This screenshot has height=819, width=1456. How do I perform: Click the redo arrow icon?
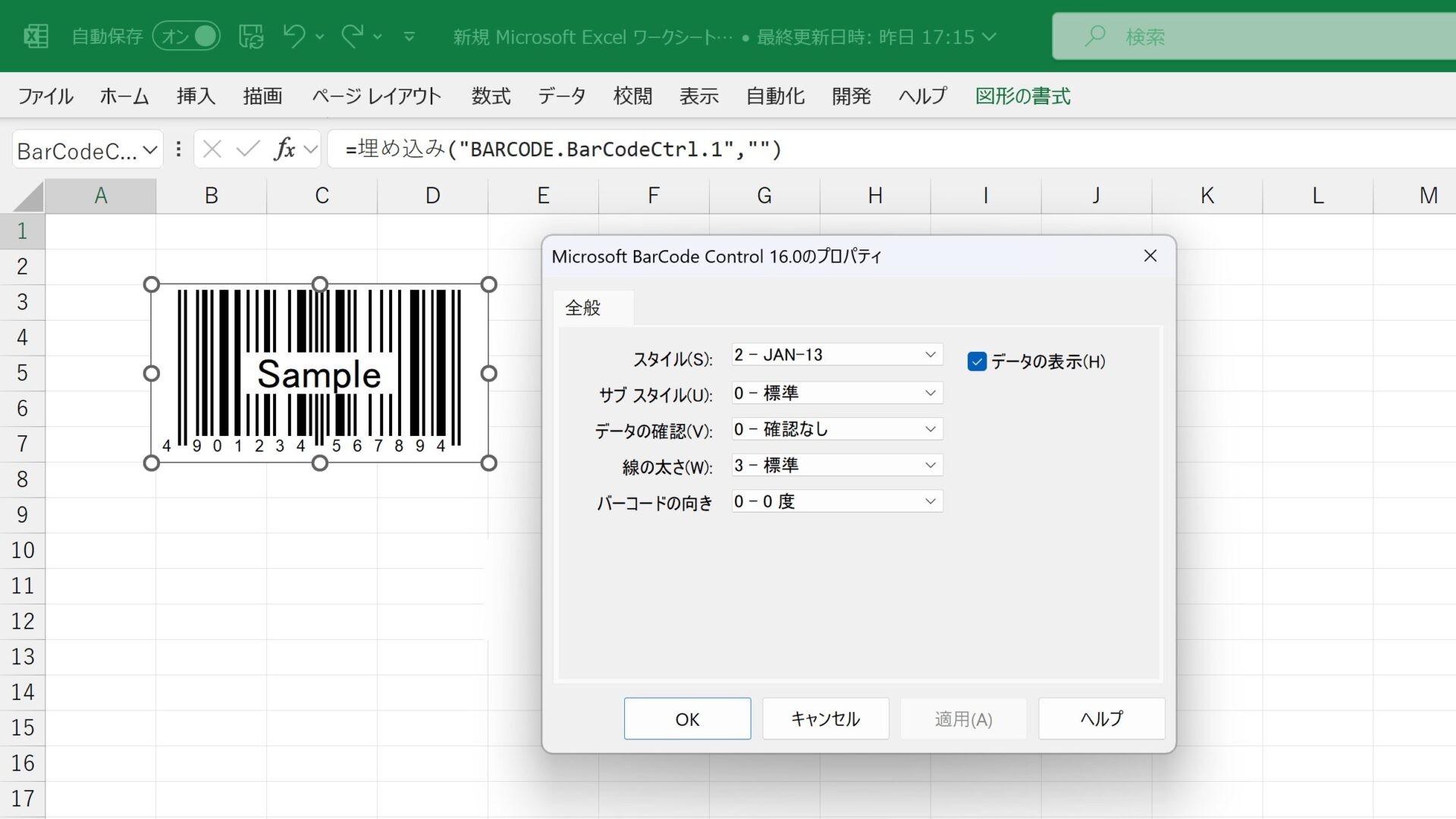coord(352,36)
